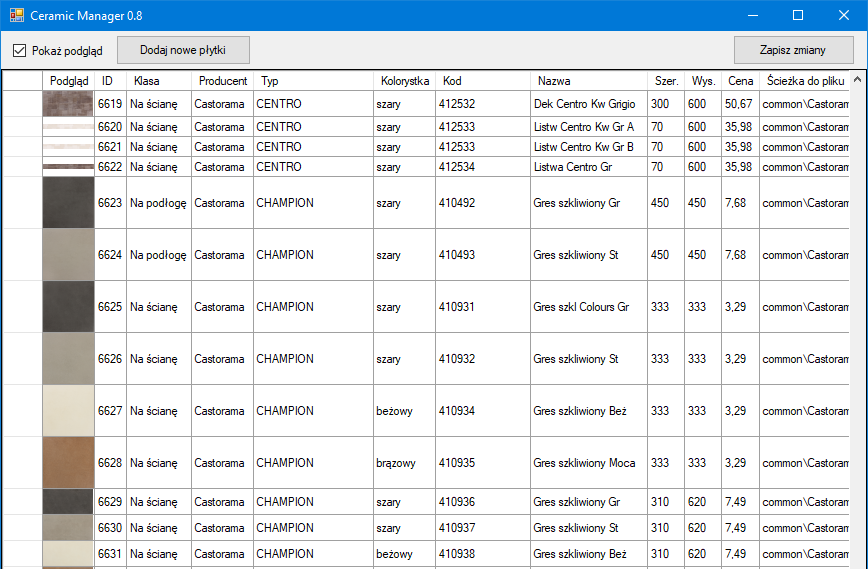The width and height of the screenshot is (868, 569).
Task: Sort by the ID column header
Action: [107, 81]
